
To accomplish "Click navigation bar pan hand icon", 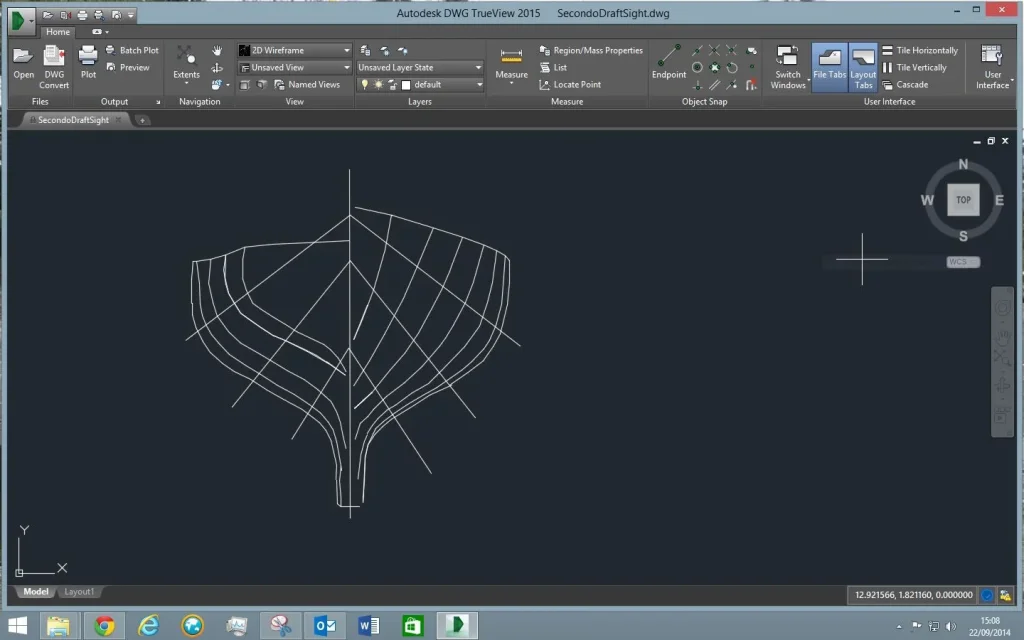I will [x=1002, y=338].
